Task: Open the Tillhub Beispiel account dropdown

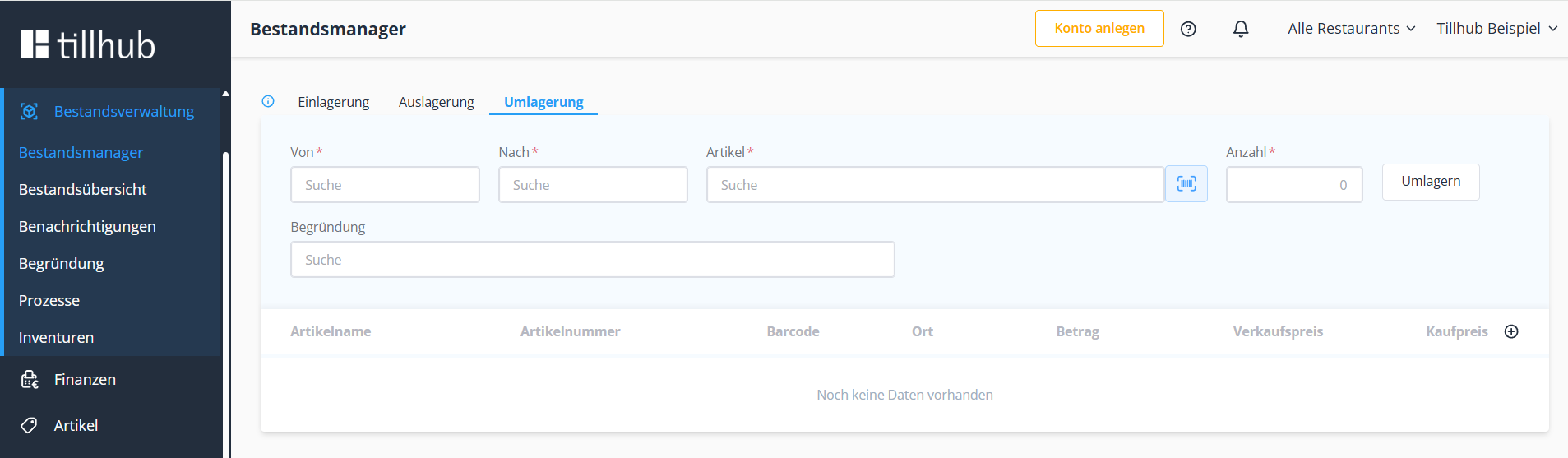Action: (x=1496, y=29)
